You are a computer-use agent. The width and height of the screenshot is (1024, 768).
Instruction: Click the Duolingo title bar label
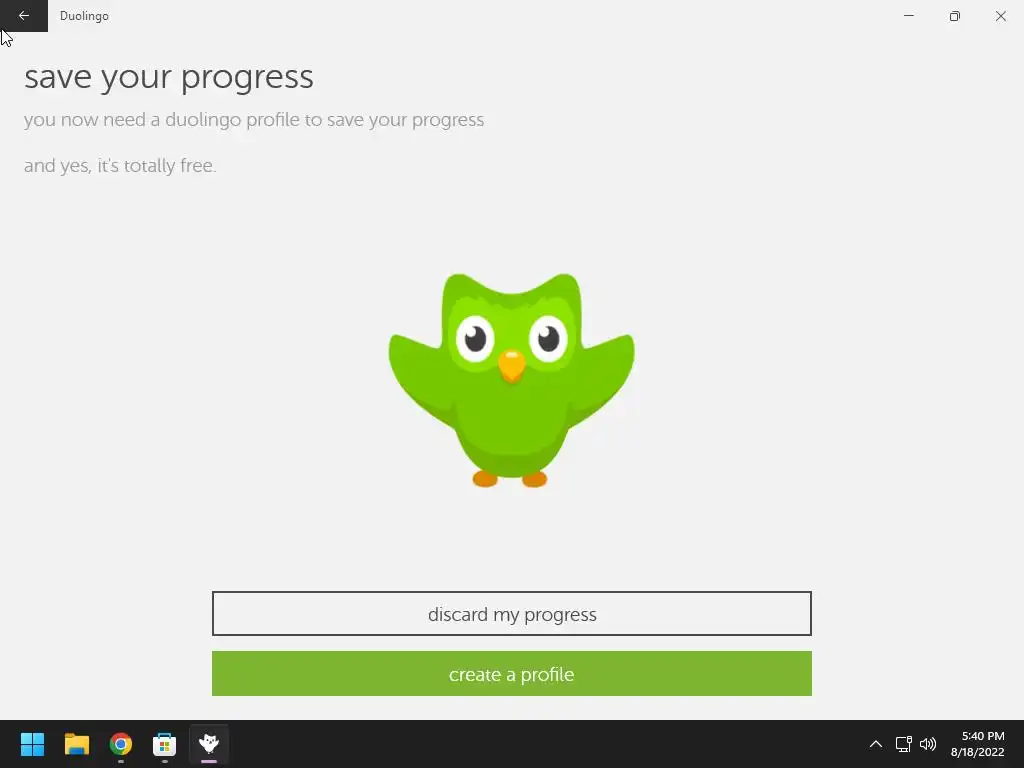[x=84, y=16]
